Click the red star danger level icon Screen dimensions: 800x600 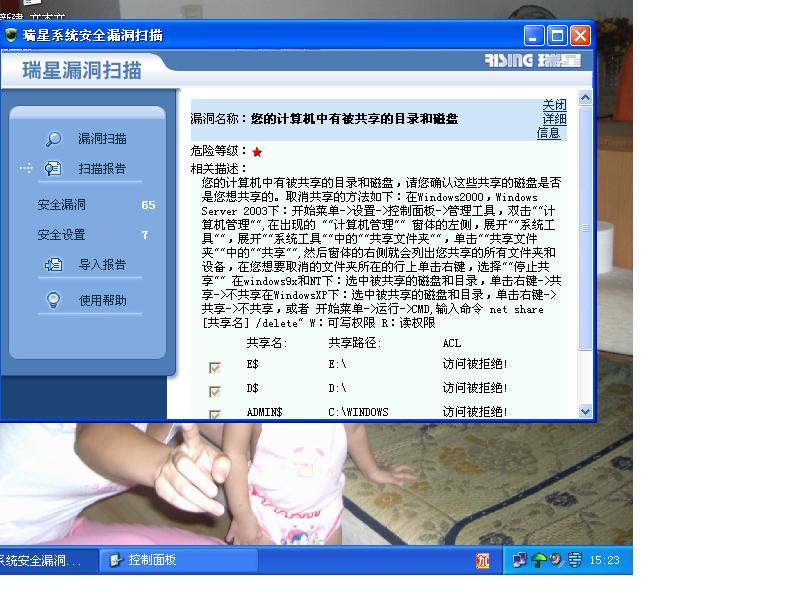257,152
